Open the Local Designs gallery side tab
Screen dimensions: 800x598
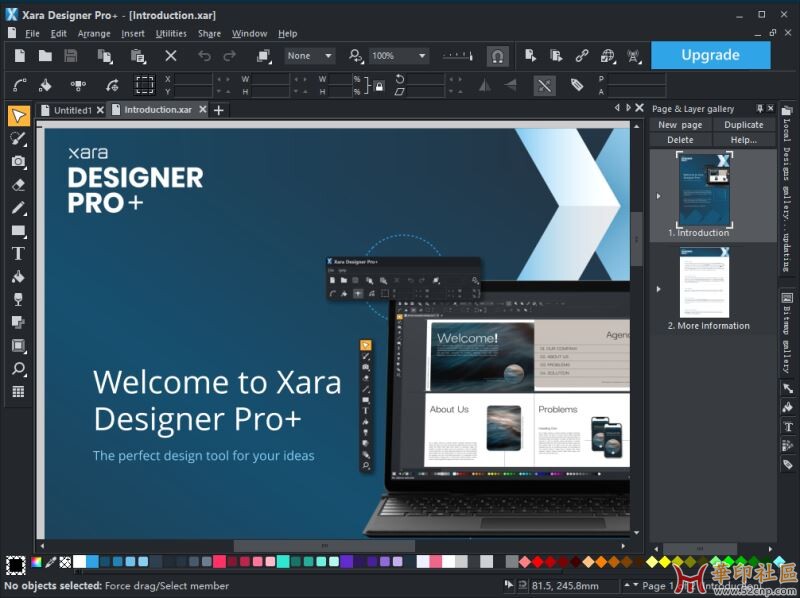point(787,188)
